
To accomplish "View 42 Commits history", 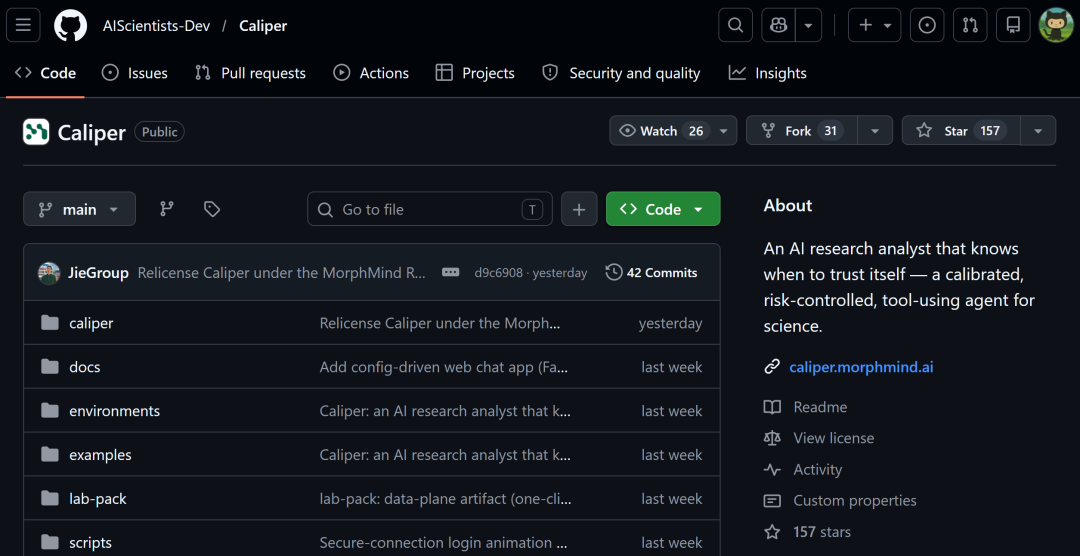I will [652, 273].
